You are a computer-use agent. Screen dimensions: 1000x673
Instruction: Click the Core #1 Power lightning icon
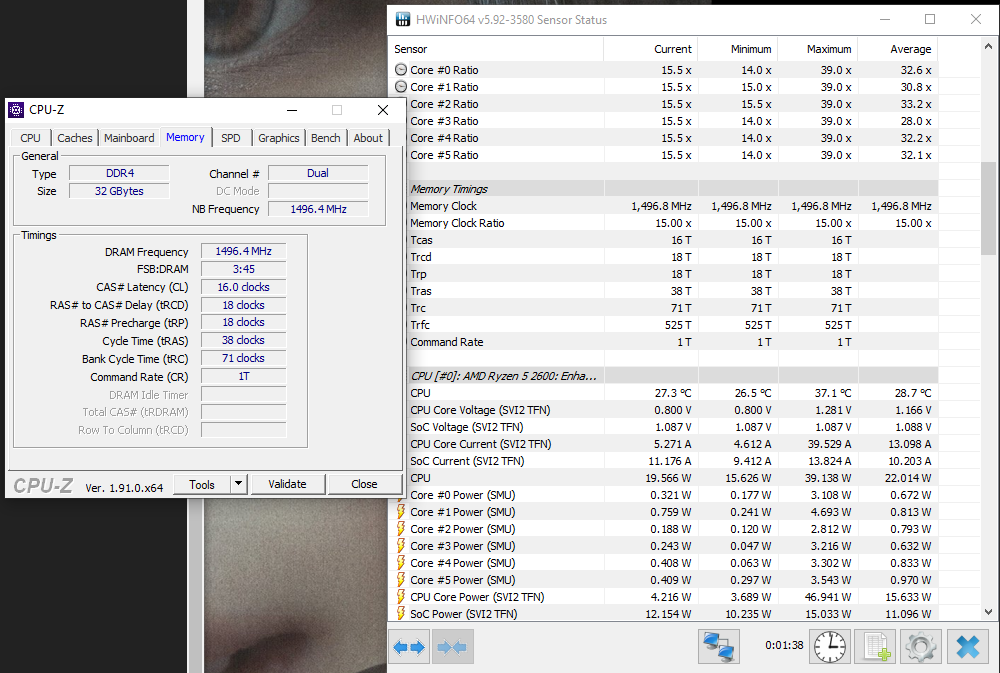[x=401, y=512]
